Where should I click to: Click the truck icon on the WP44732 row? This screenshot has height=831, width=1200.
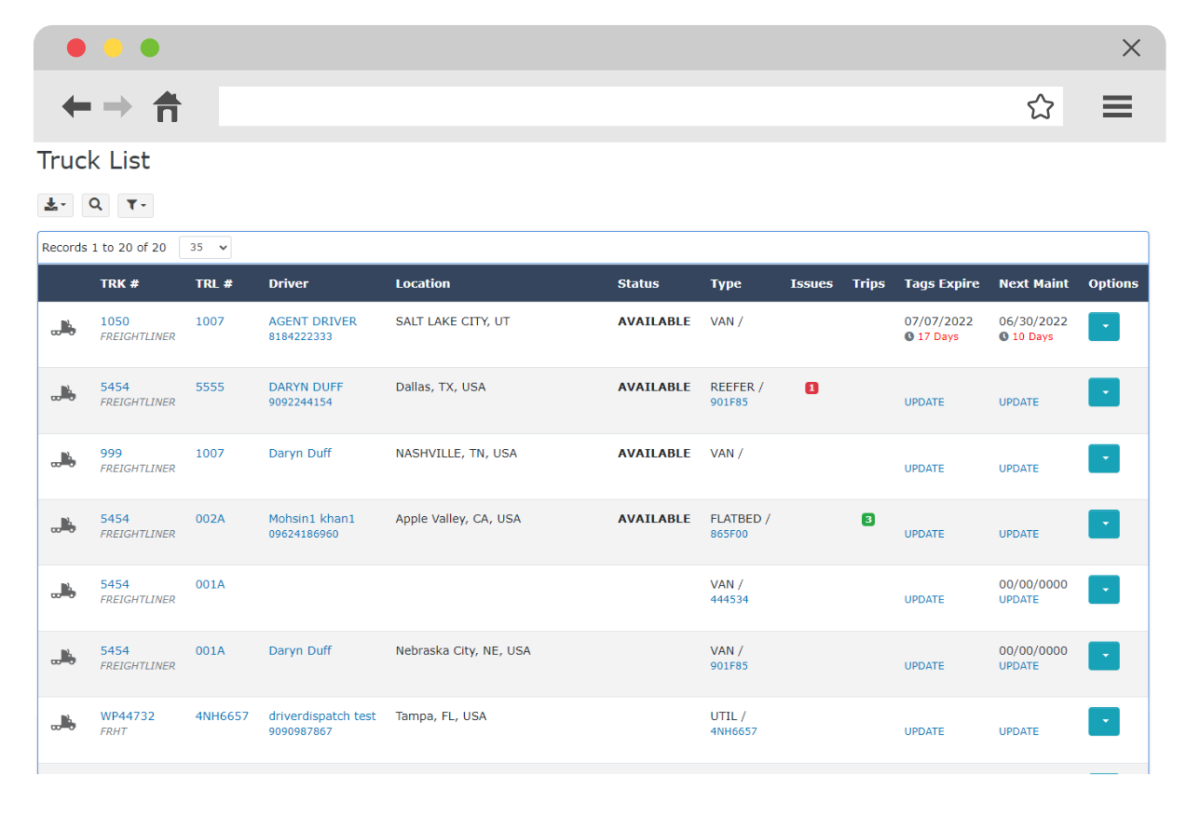click(x=63, y=723)
